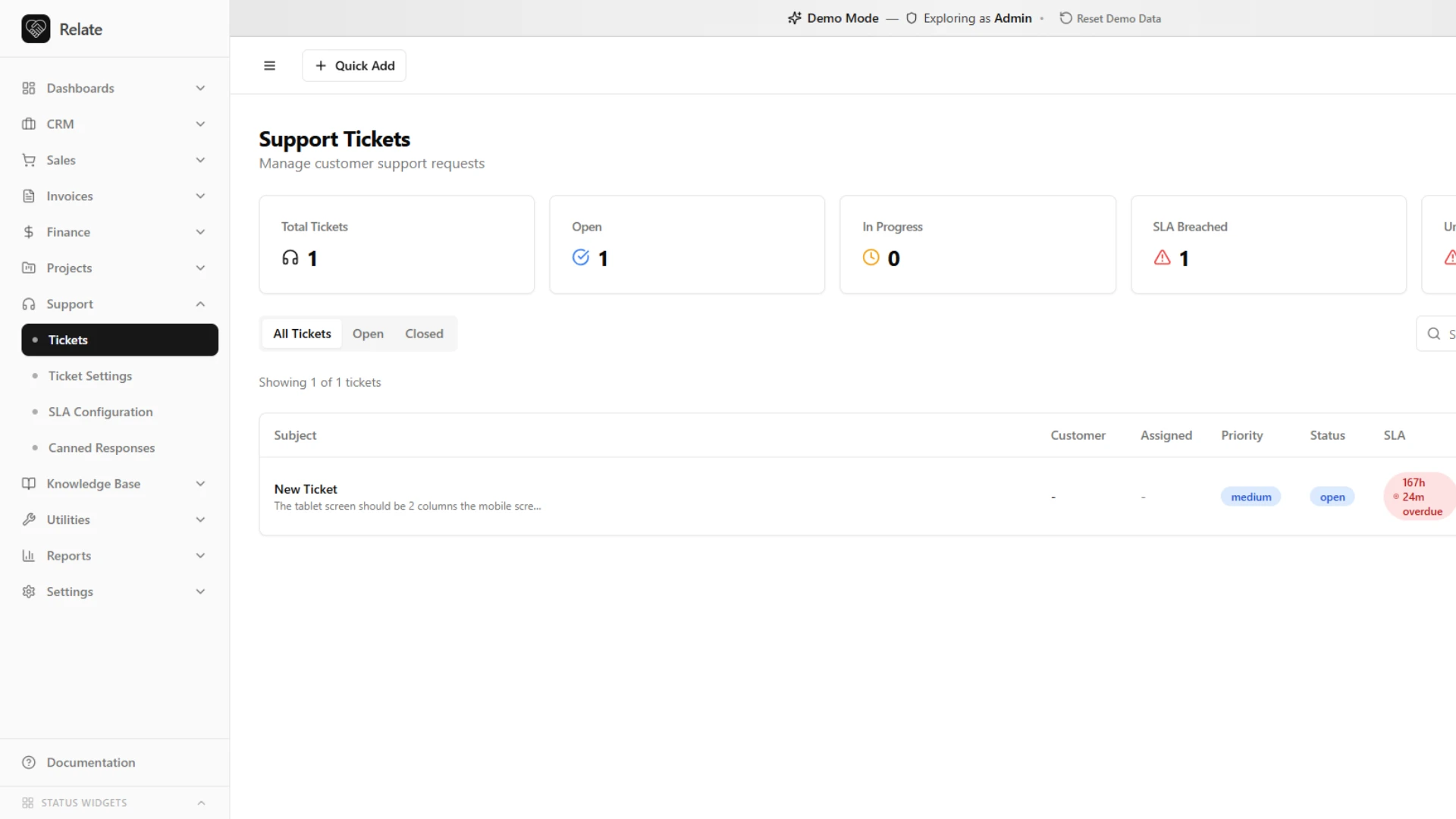Image resolution: width=1456 pixels, height=819 pixels.
Task: Click the Sales shopping cart icon
Action: pyautogui.click(x=29, y=160)
